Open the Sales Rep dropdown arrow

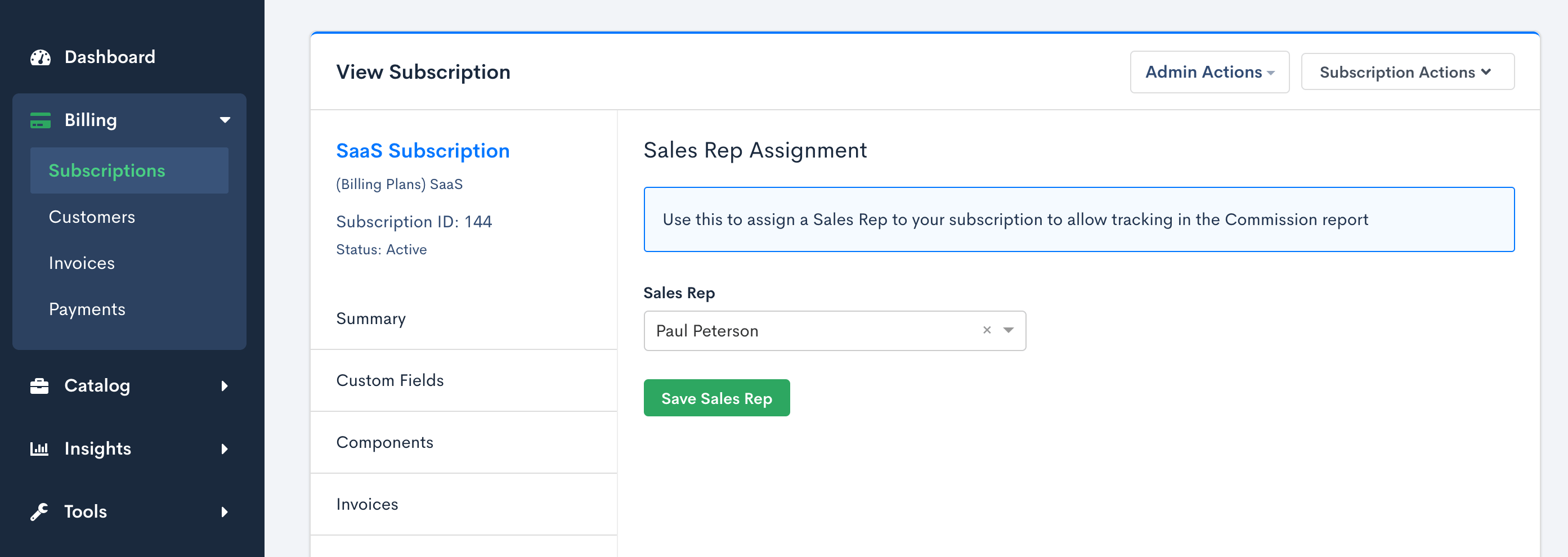(1009, 330)
